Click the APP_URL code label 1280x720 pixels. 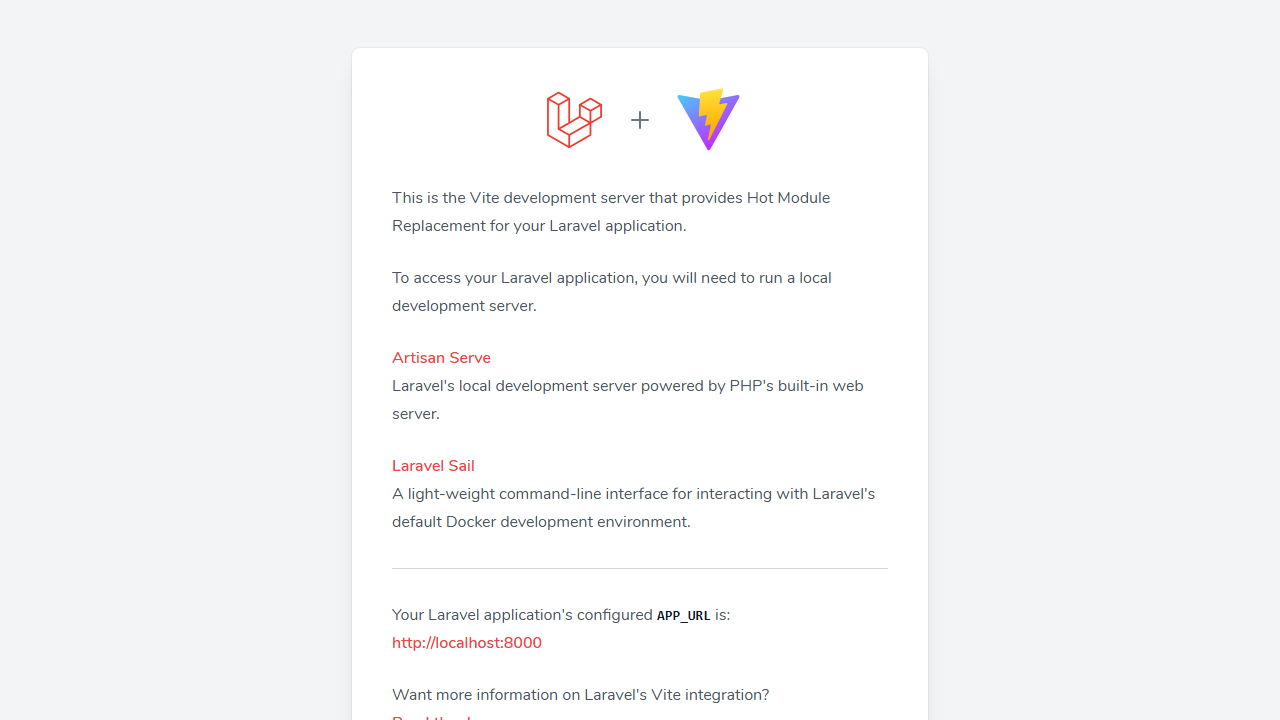click(684, 616)
